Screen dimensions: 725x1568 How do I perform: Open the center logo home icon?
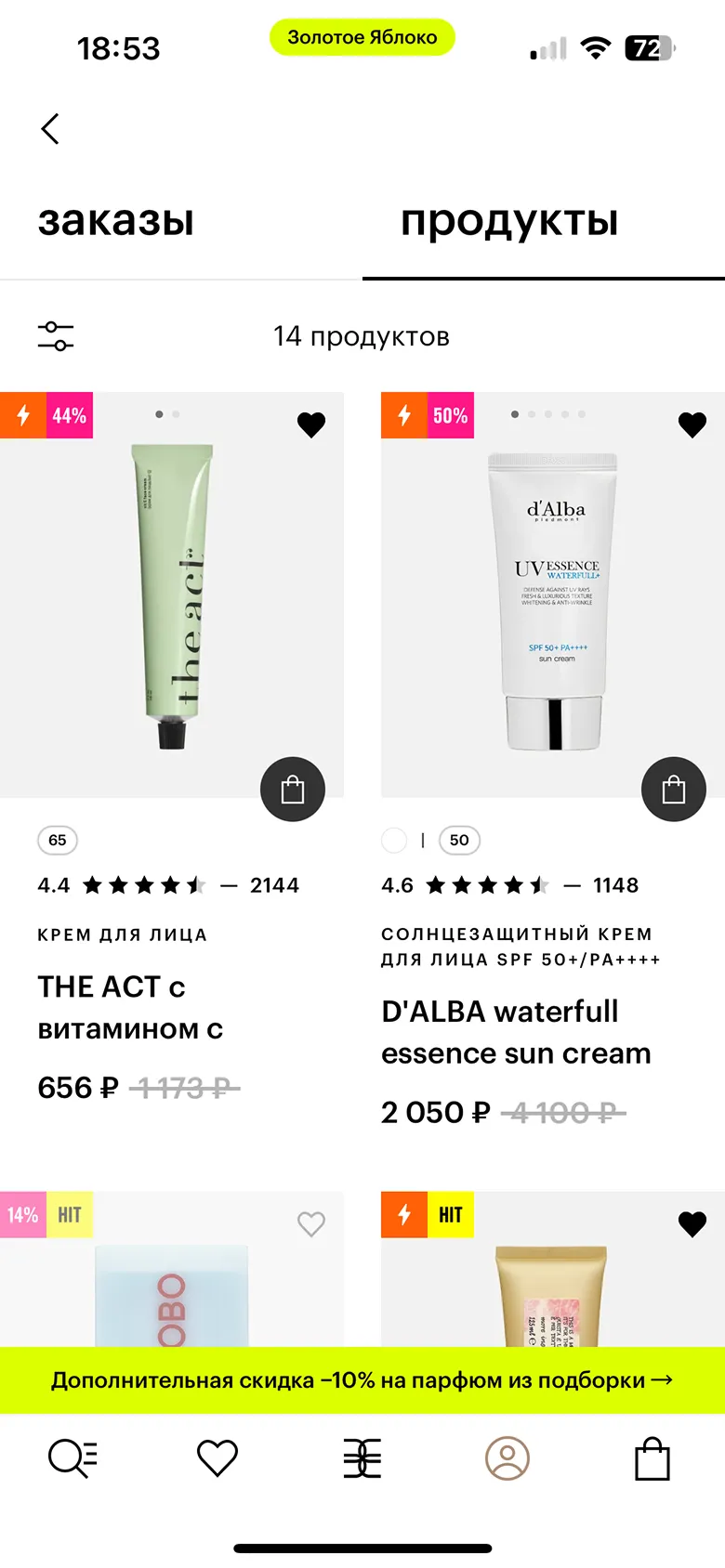362,1458
